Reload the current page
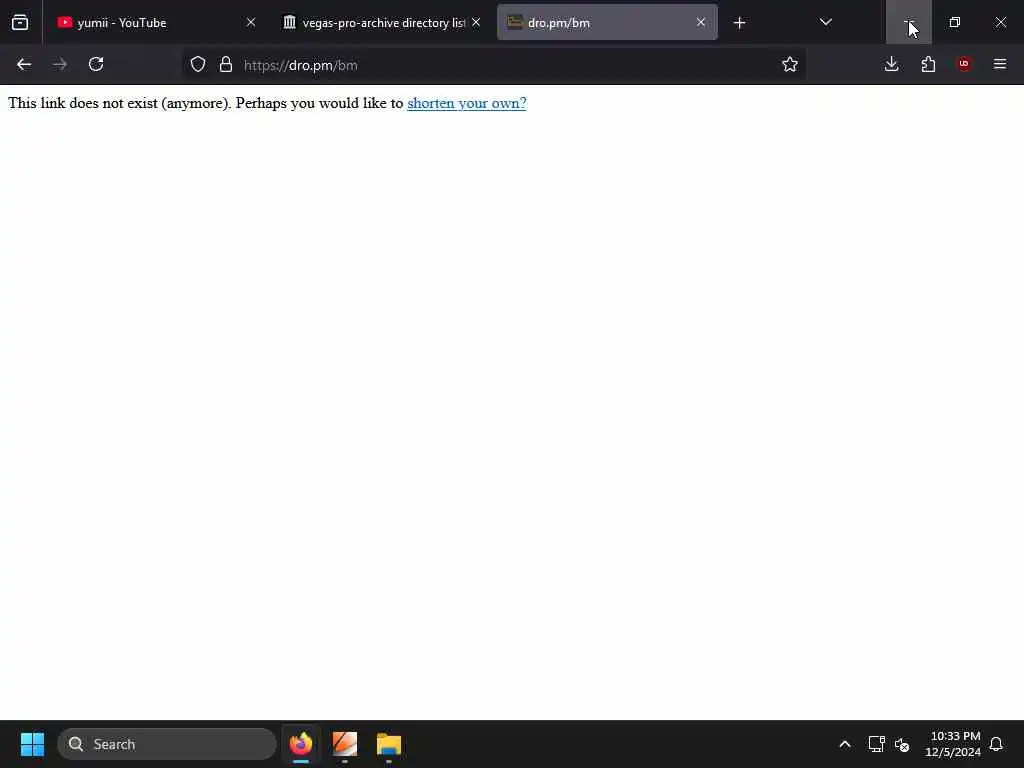Viewport: 1024px width, 768px height. pos(96,65)
